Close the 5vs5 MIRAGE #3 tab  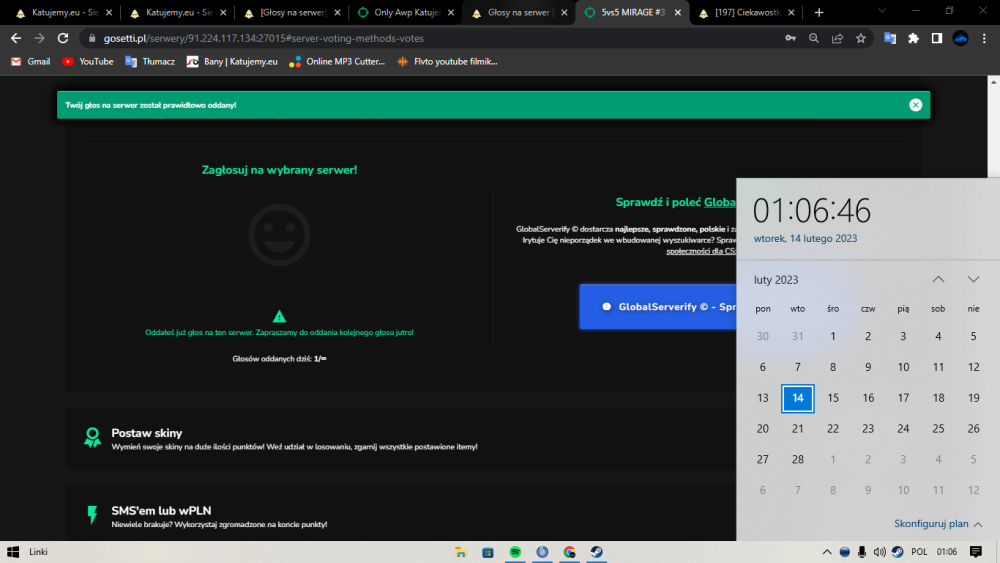coord(677,13)
